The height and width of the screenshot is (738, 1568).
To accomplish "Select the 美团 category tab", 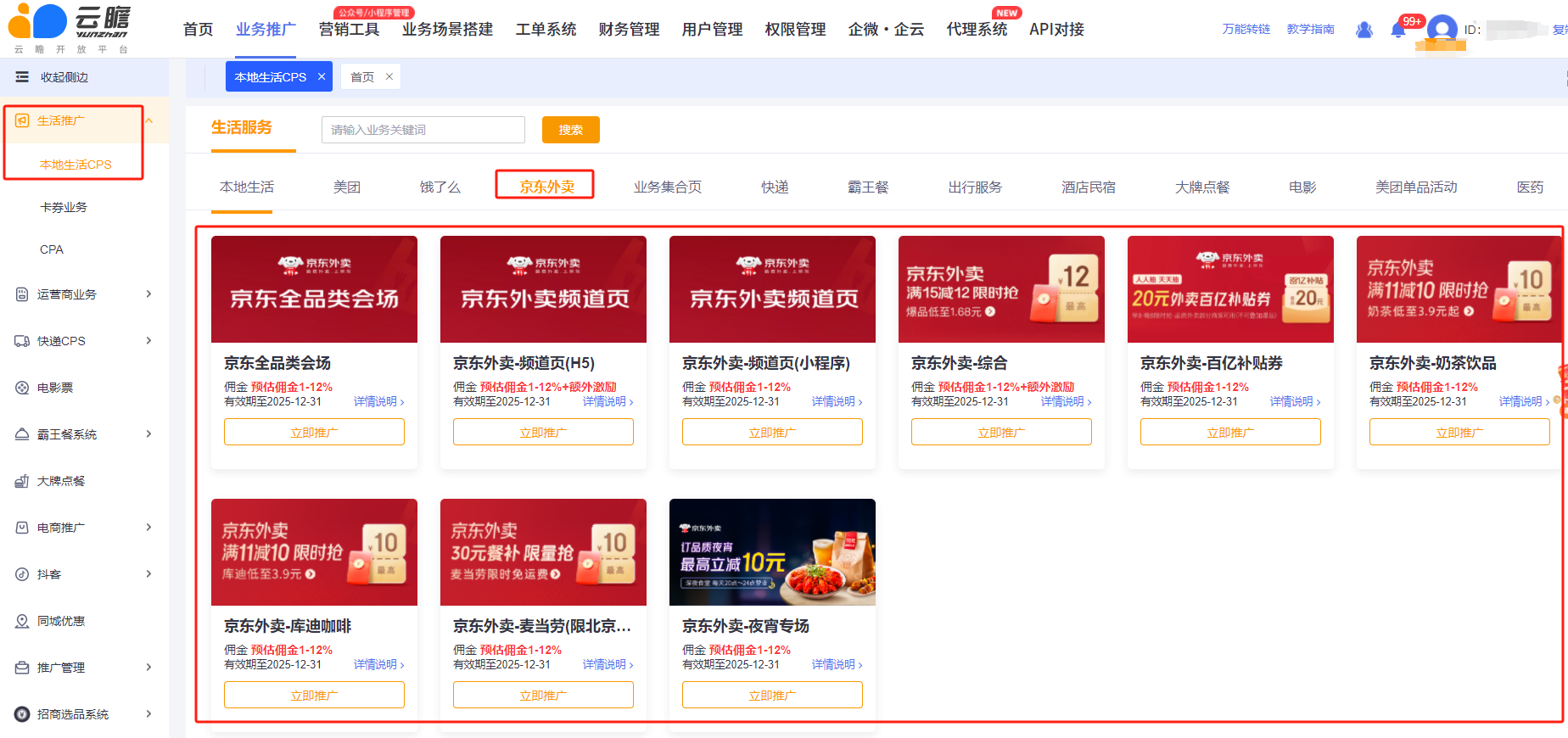I will click(347, 187).
